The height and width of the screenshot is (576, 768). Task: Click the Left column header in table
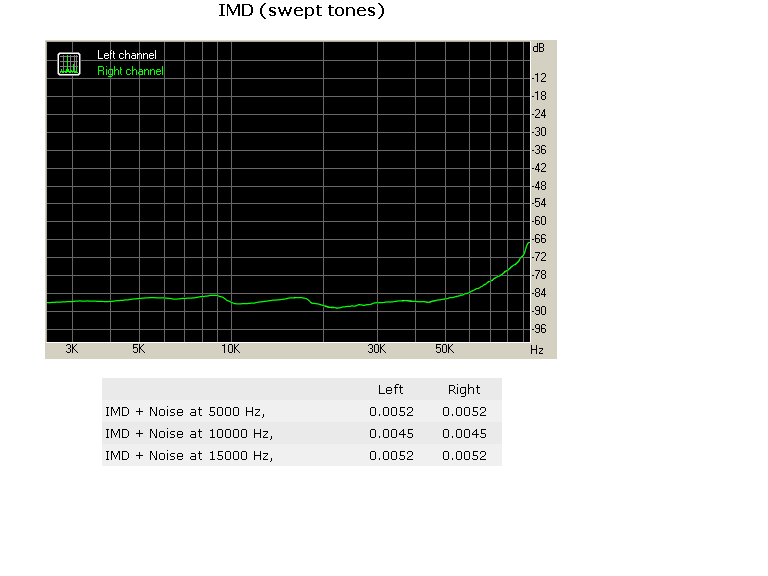[x=390, y=389]
